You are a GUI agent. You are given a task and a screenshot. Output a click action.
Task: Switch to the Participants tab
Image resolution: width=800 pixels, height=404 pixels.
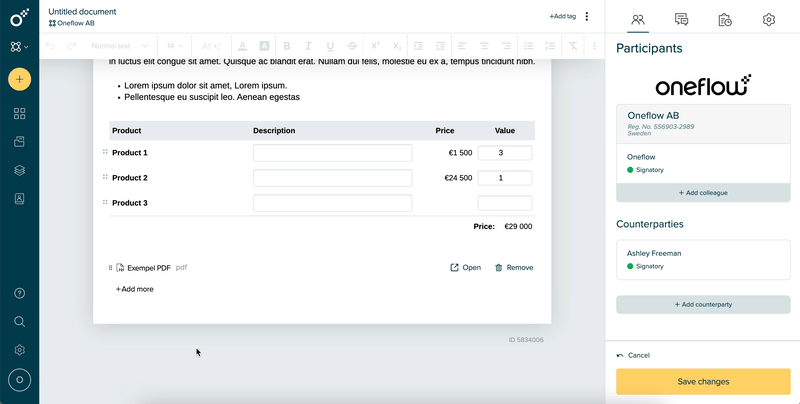pos(638,20)
